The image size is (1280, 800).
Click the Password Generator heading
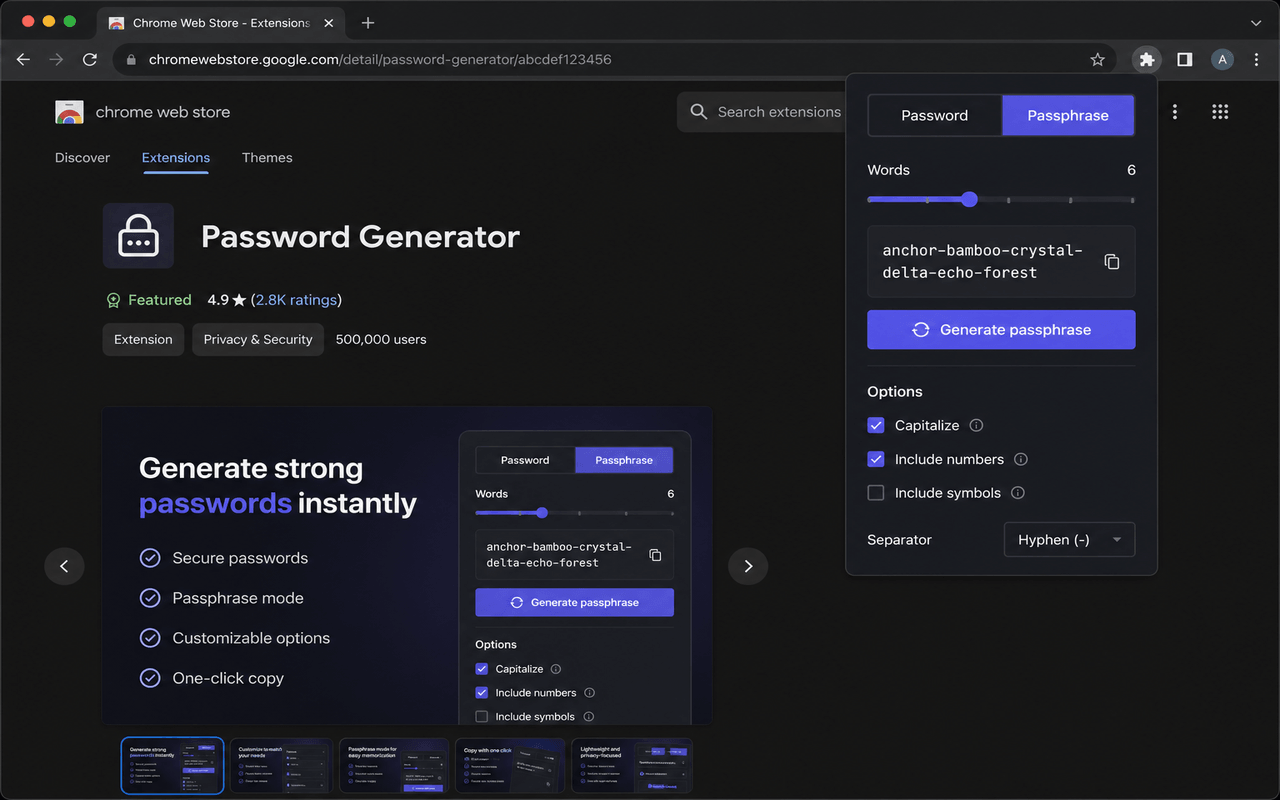pyautogui.click(x=361, y=237)
